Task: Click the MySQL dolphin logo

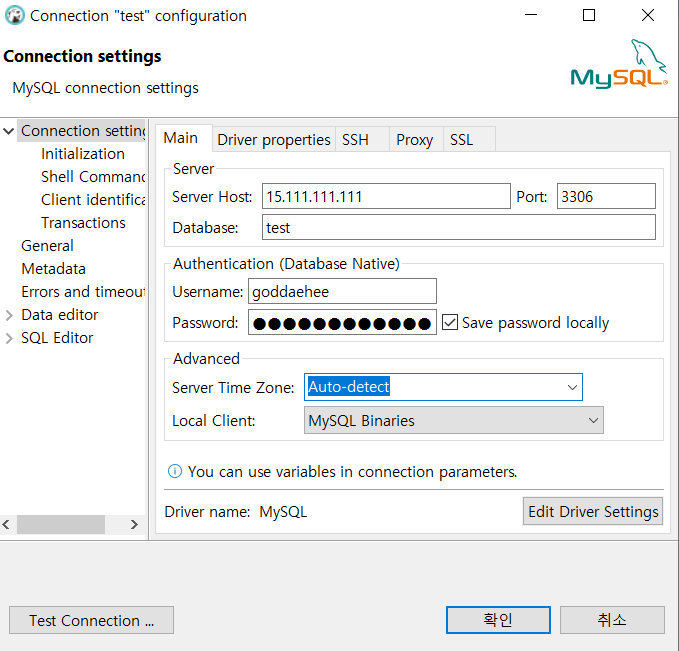Action: pyautogui.click(x=619, y=64)
